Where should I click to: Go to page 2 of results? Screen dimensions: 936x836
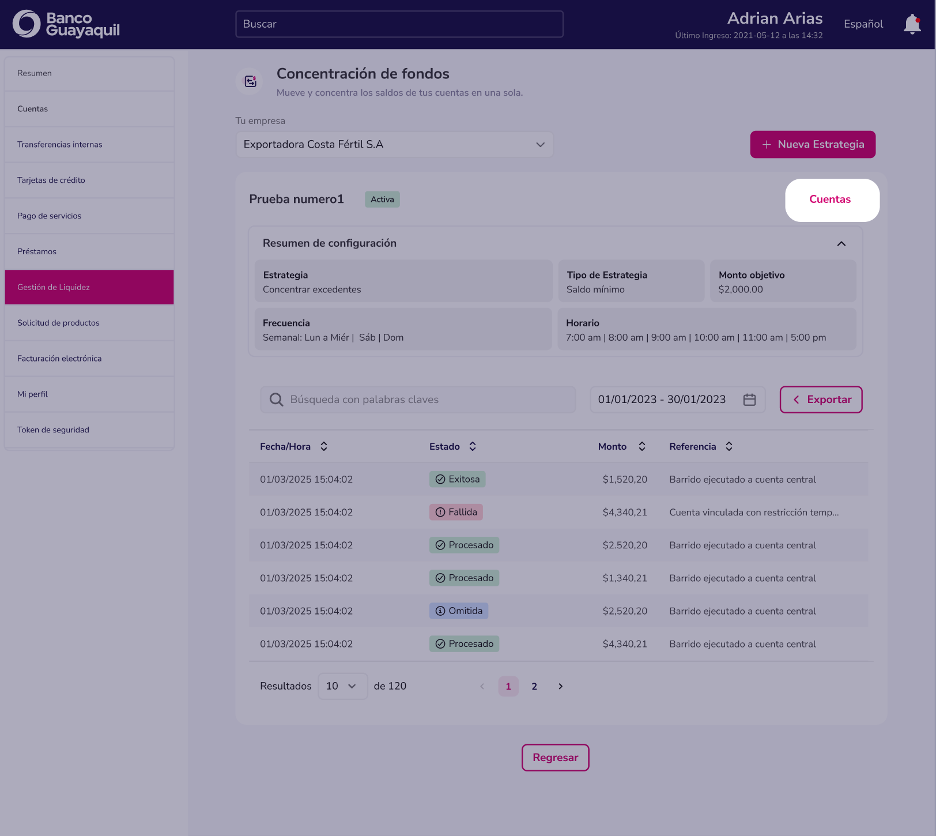click(x=534, y=686)
